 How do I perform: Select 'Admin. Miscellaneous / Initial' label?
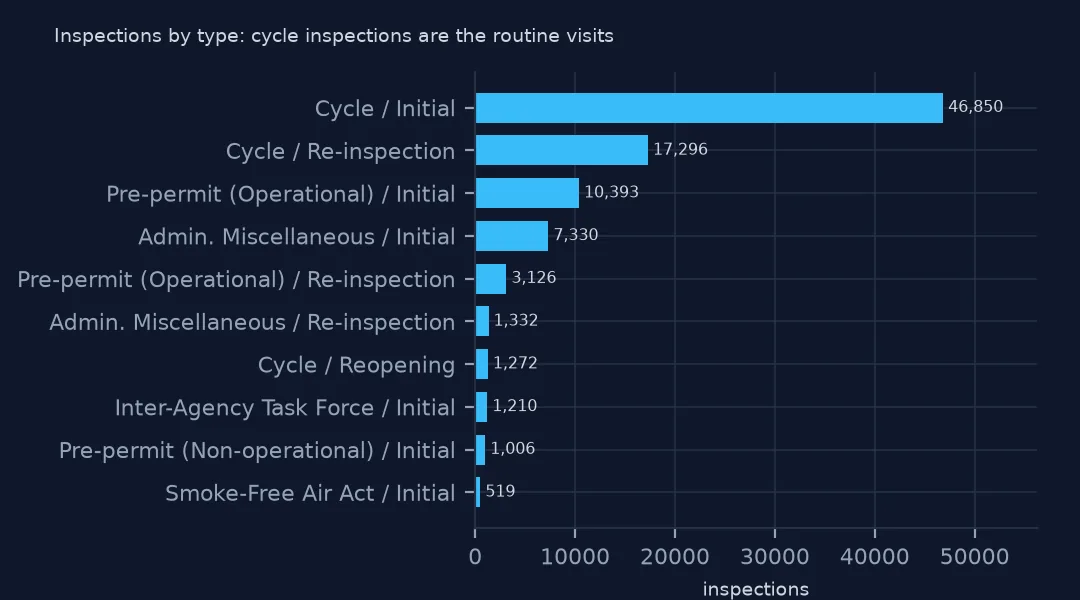coord(297,236)
